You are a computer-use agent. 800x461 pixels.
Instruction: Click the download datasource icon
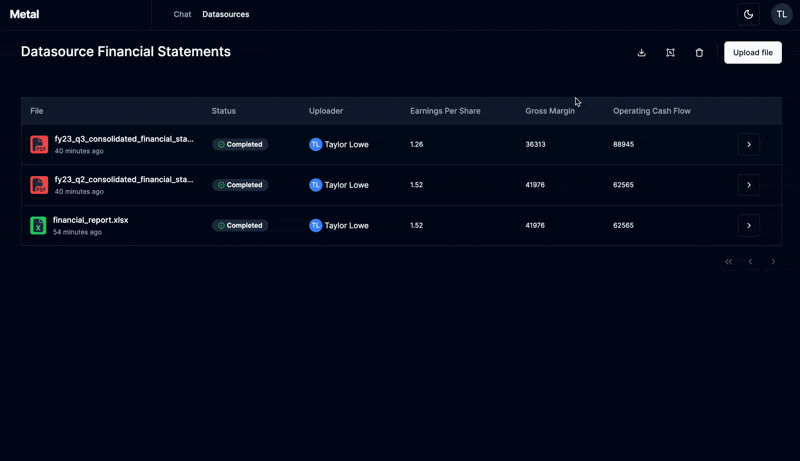pyautogui.click(x=641, y=53)
